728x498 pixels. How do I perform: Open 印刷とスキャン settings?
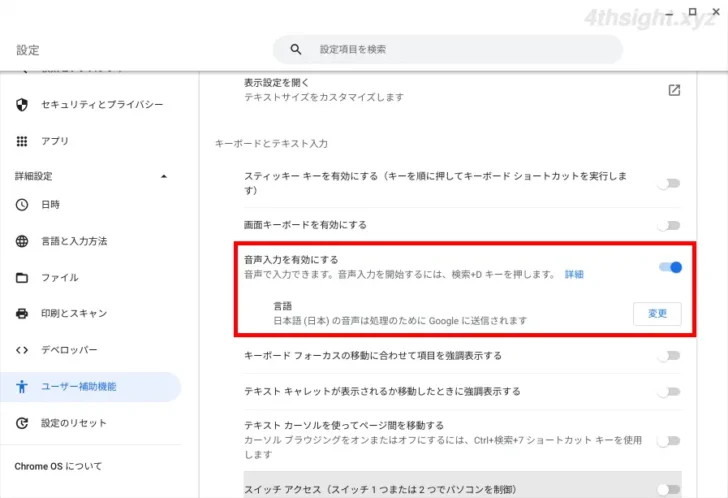[x=91, y=314]
